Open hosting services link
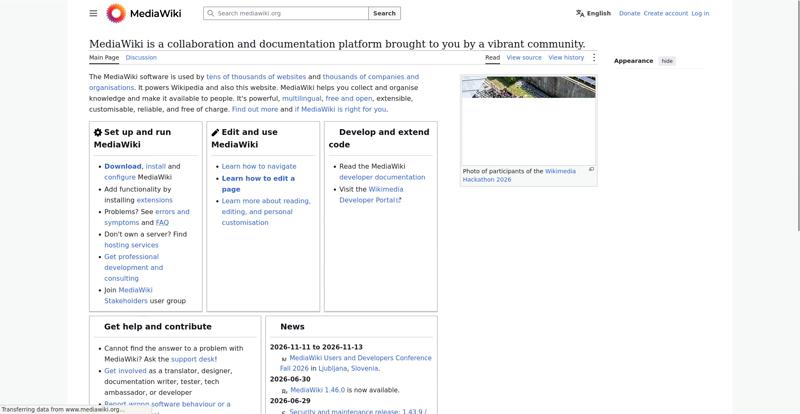This screenshot has height=414, width=800. 131,245
